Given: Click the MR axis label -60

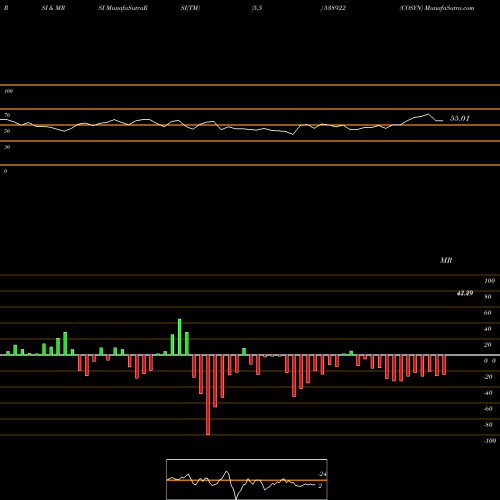Looking at the screenshot, I should click(x=488, y=409).
